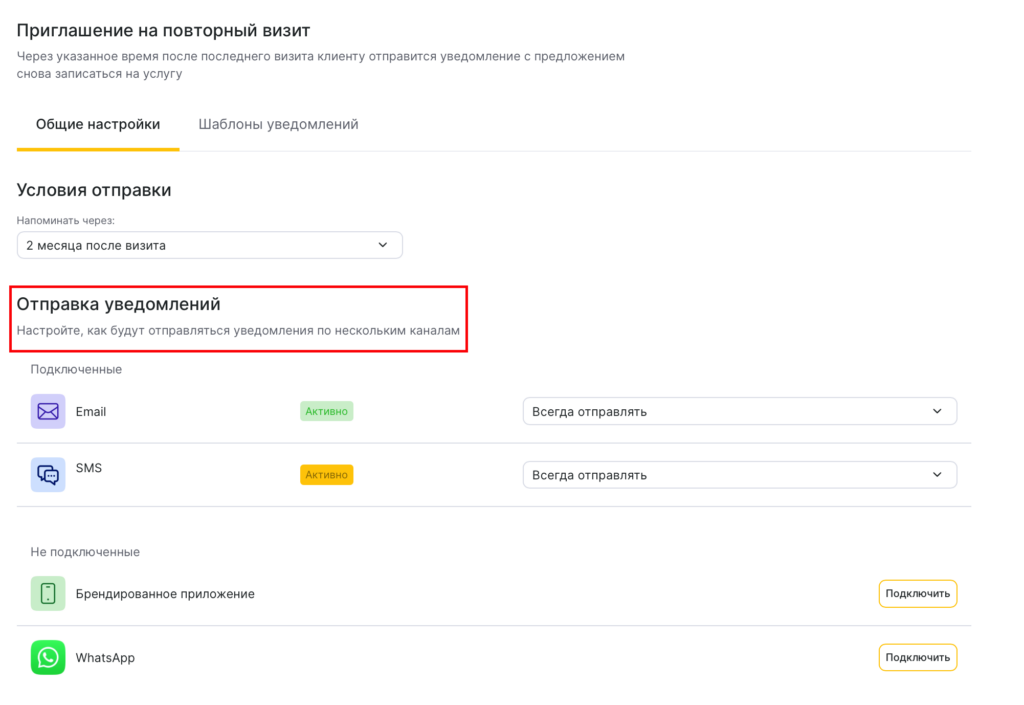Click the "SMS" channel label
Image resolution: width=1024 pixels, height=705 pixels.
coord(89,468)
